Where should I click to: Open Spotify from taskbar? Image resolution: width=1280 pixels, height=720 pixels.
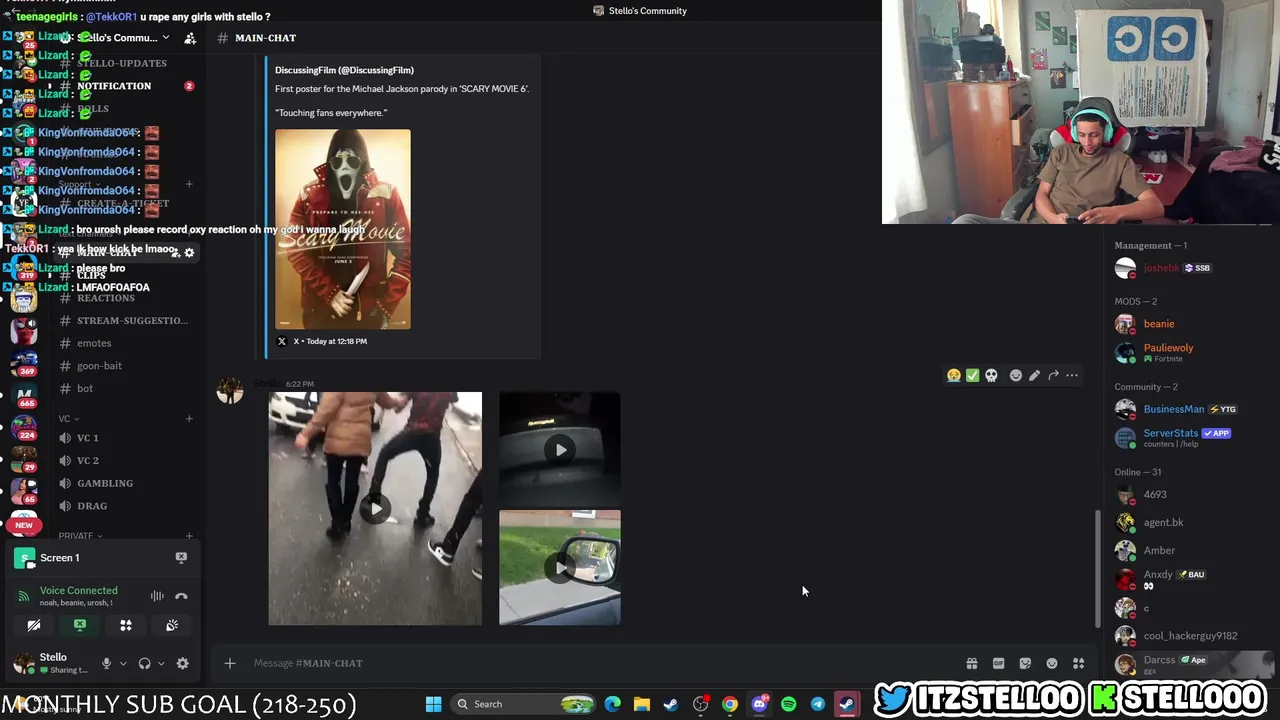click(x=788, y=704)
